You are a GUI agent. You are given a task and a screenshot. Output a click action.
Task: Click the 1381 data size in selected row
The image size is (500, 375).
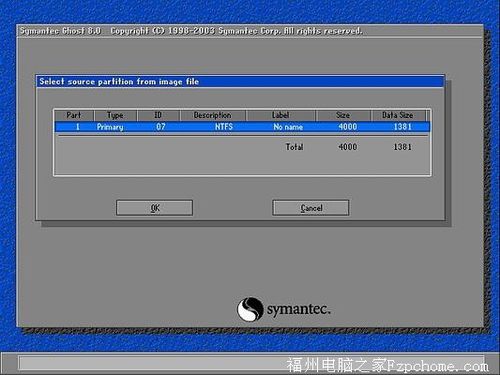[x=403, y=127]
